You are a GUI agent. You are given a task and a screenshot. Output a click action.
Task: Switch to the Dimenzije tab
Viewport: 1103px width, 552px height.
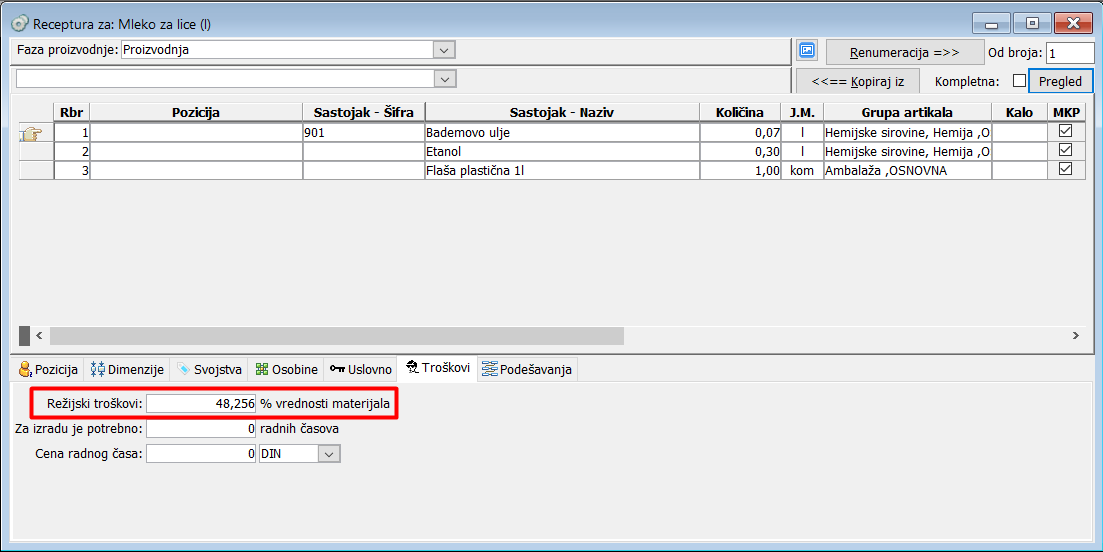pyautogui.click(x=127, y=369)
